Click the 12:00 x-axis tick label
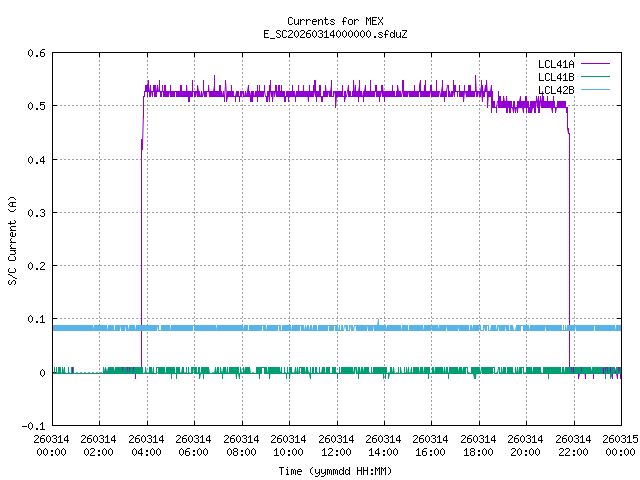 point(336,445)
